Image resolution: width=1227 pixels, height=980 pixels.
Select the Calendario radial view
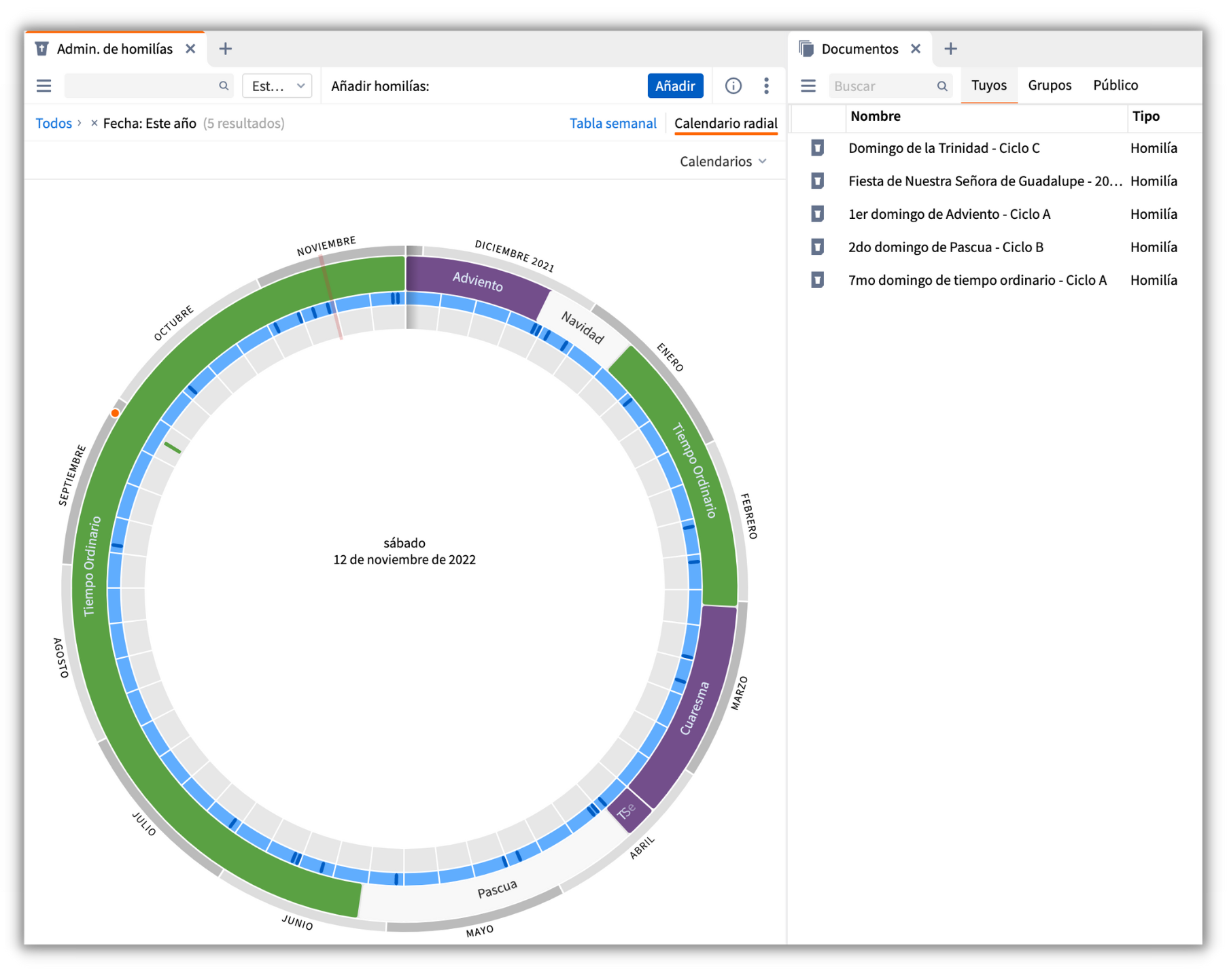[x=725, y=123]
